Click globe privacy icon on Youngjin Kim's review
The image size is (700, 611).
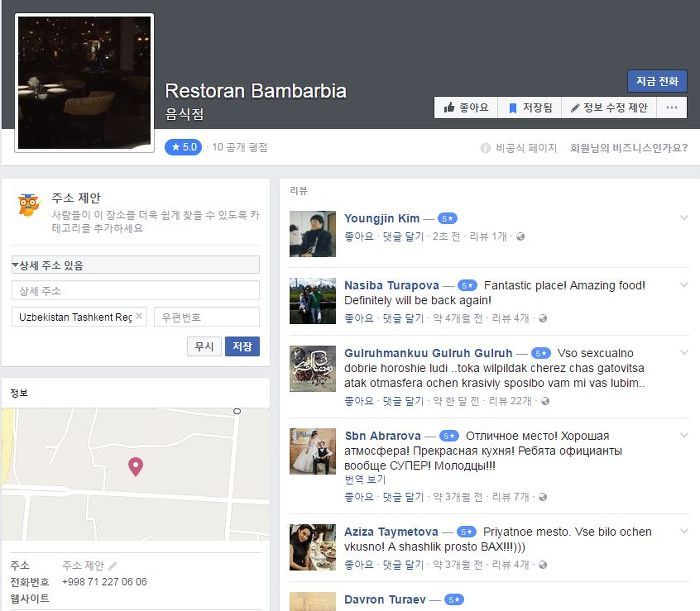pyautogui.click(x=520, y=237)
